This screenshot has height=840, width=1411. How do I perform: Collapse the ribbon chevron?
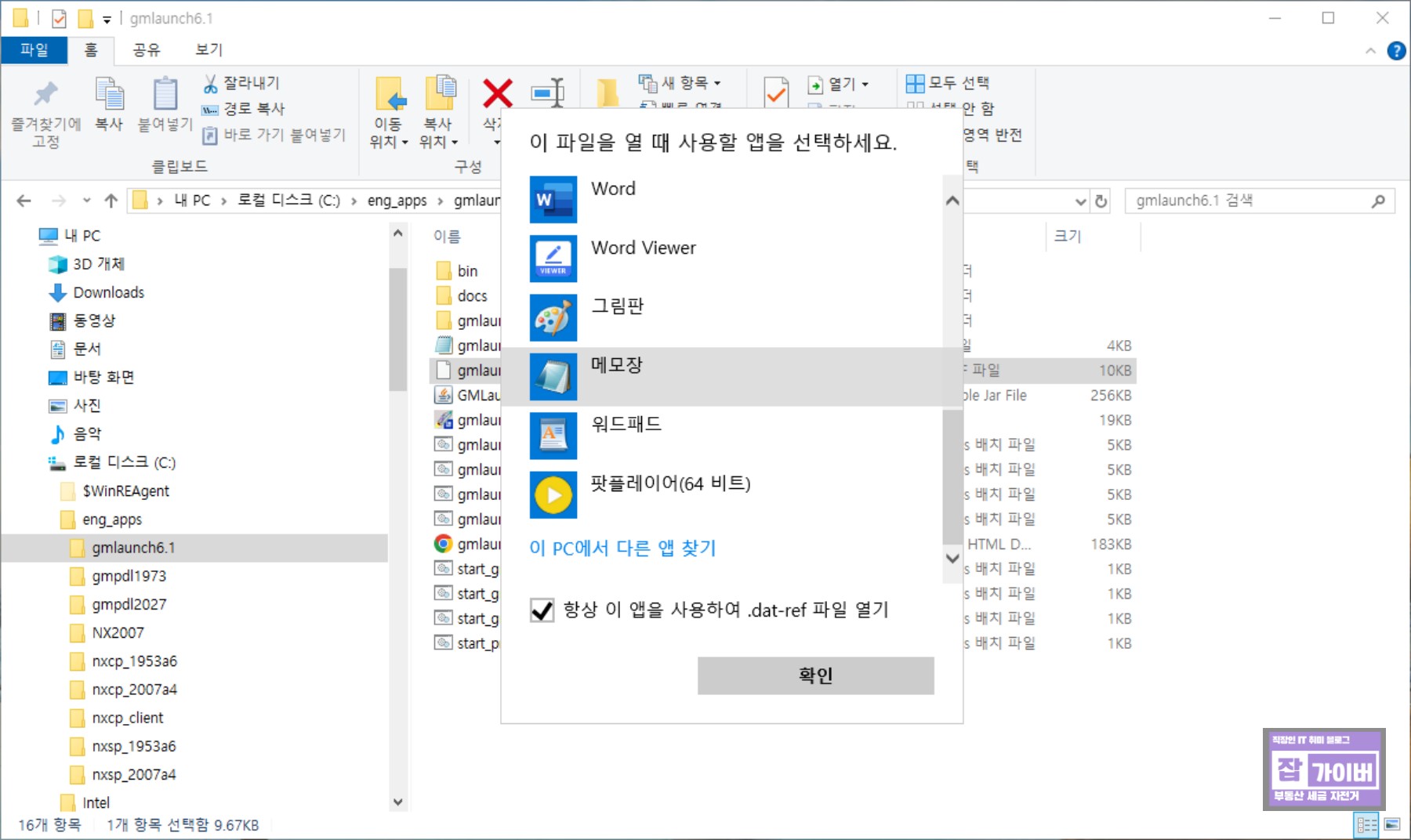[x=1370, y=51]
